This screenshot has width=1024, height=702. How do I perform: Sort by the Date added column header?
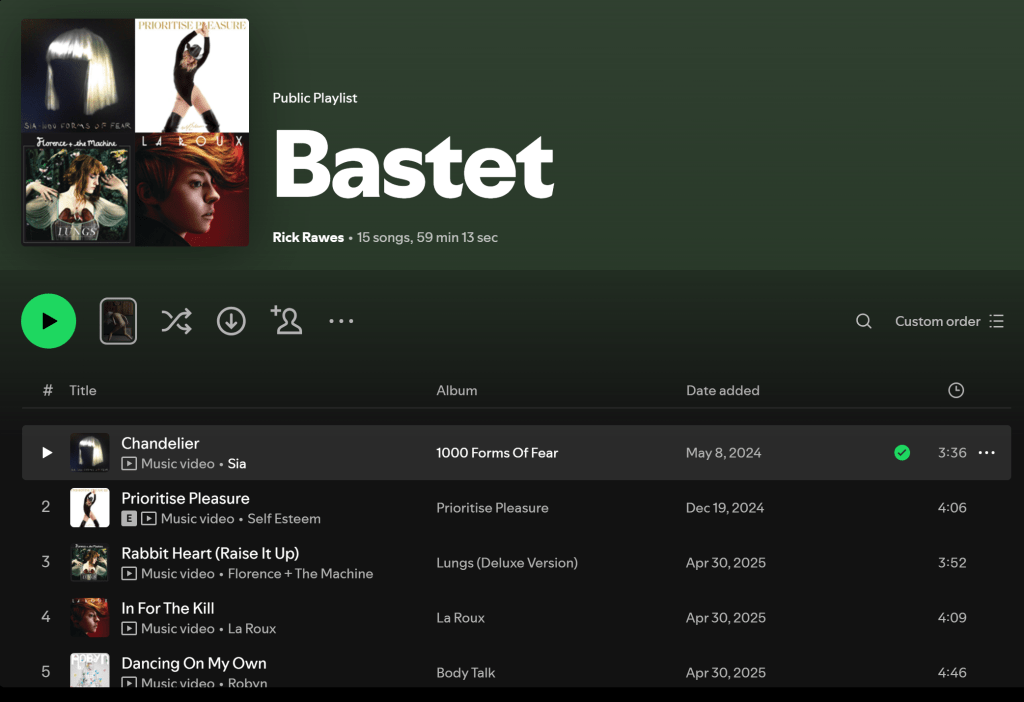(722, 390)
